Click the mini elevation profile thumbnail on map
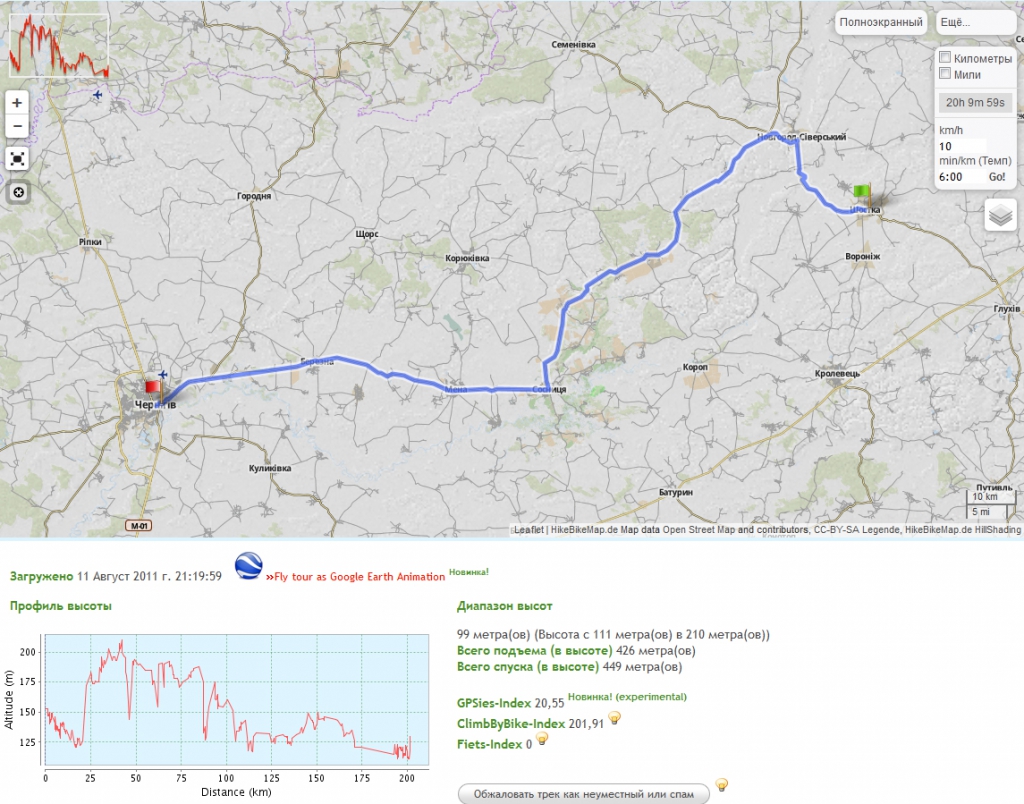Image resolution: width=1024 pixels, height=804 pixels. 59,47
